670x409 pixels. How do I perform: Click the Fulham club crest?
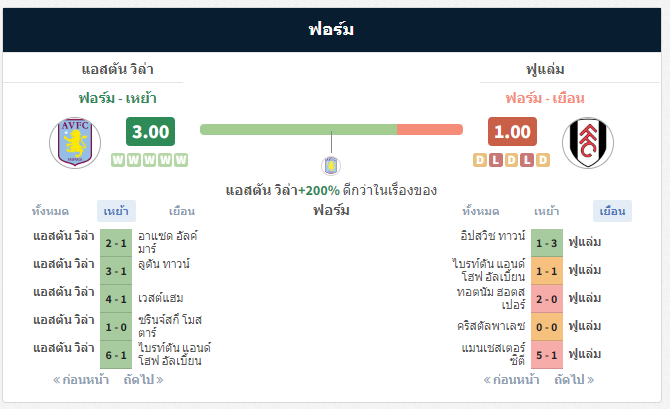tap(588, 143)
